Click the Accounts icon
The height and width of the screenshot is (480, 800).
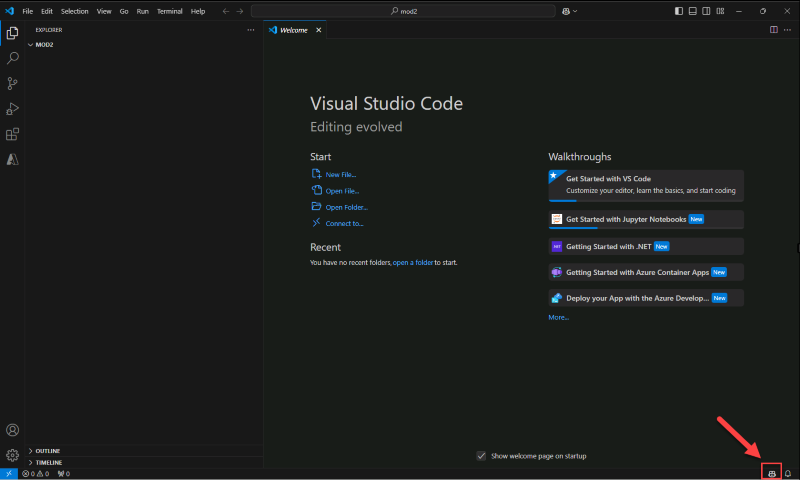13,430
